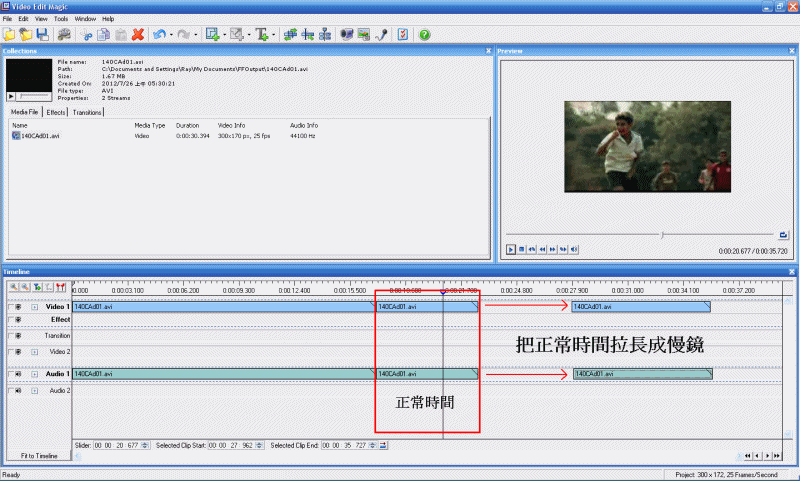Select the last 140CAd01.avi Video 1 clip
Image resolution: width=800 pixels, height=481 pixels.
641,307
